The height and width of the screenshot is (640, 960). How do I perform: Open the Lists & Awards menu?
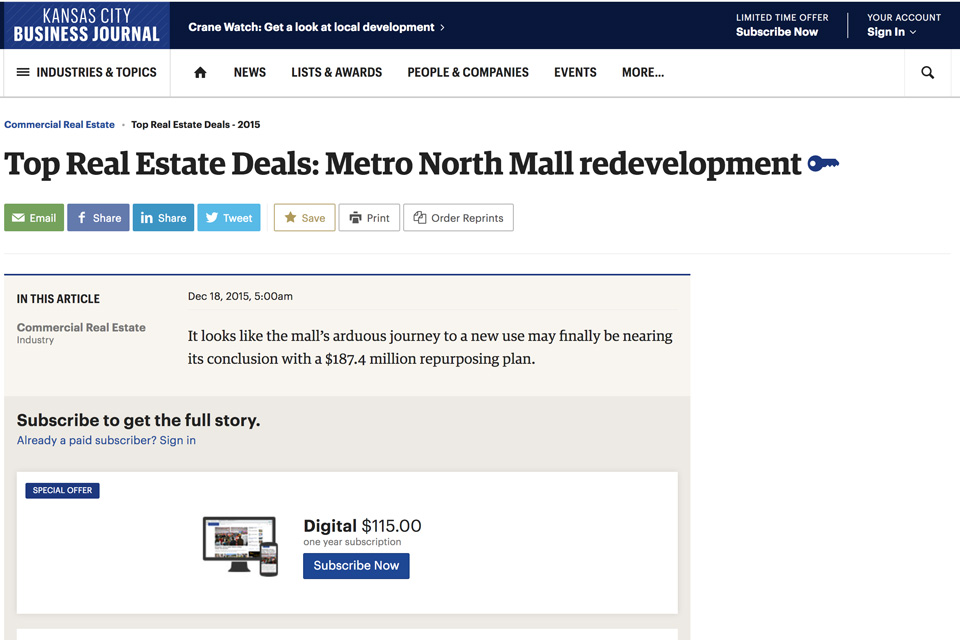[x=337, y=72]
